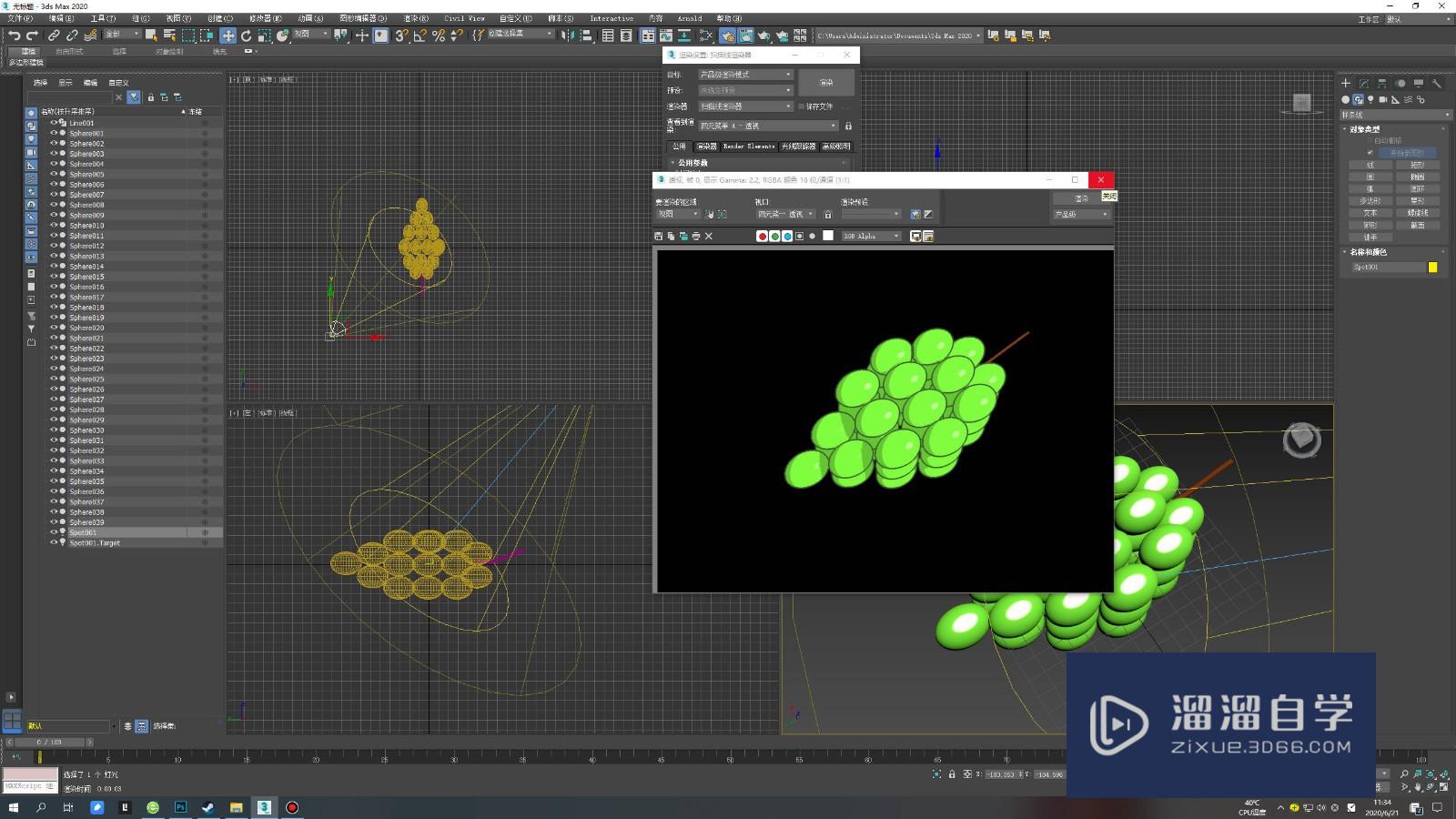Toggle the Angle Snap icon

tap(420, 35)
